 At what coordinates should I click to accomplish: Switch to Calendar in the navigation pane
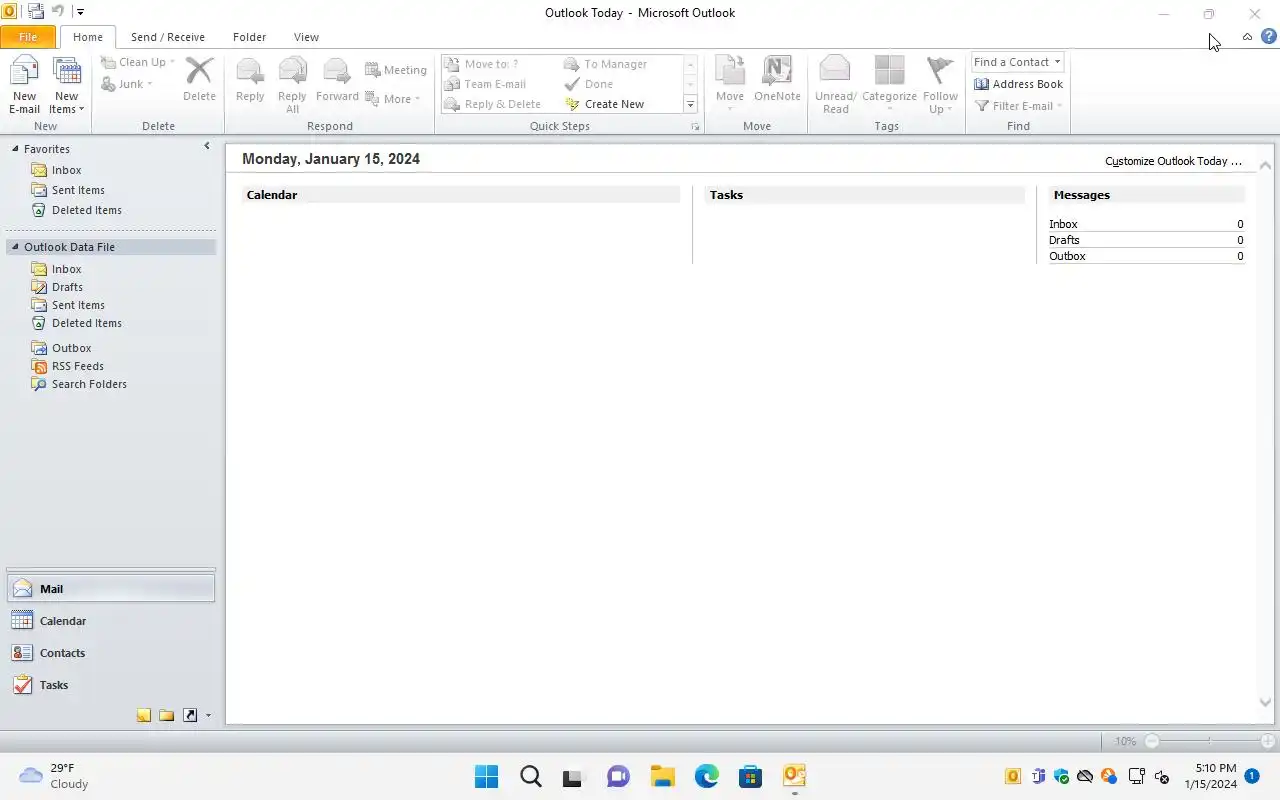(x=111, y=621)
